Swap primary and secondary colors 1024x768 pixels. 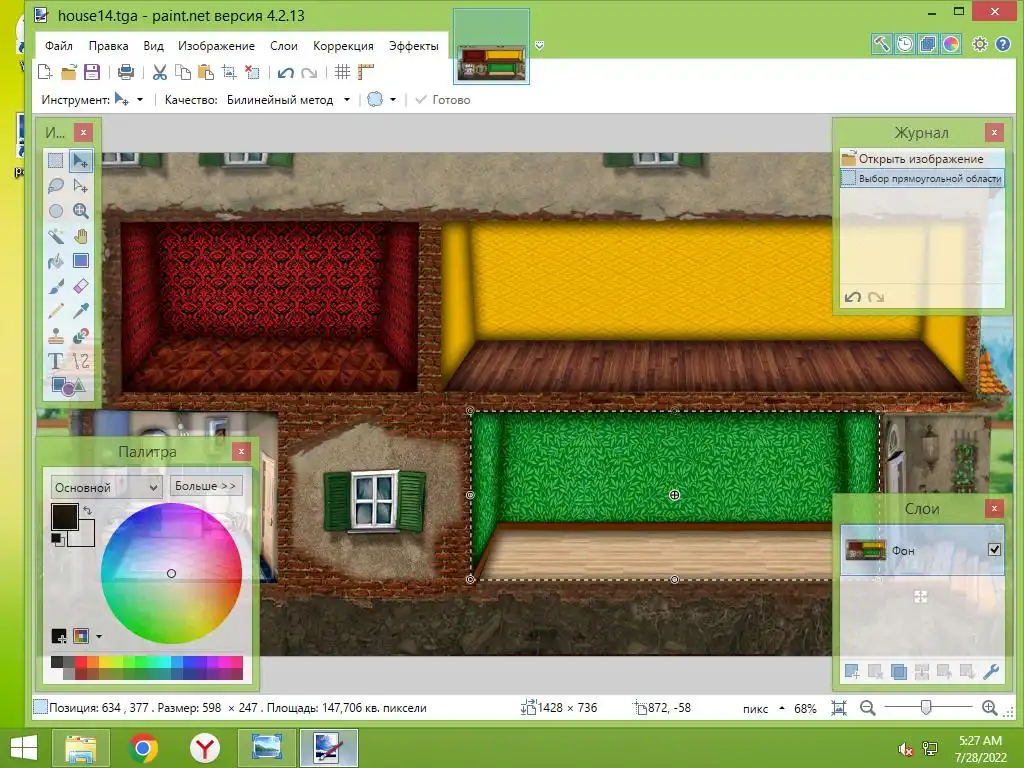(88, 510)
